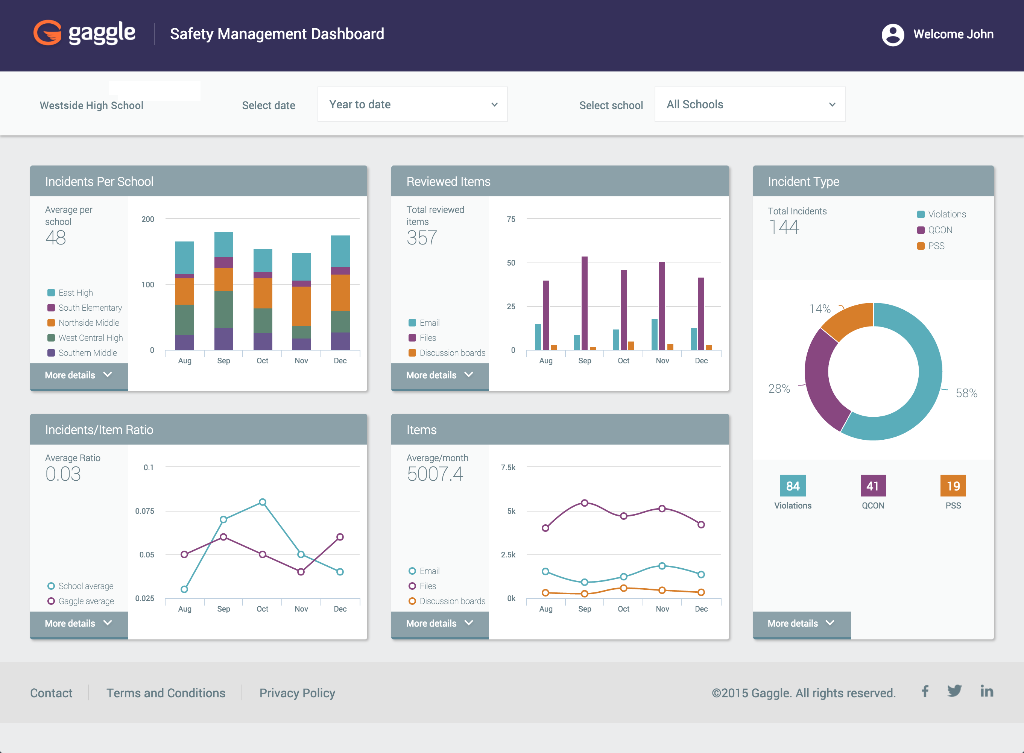1024x753 pixels.
Task: Click the LinkedIn icon in the footer
Action: (986, 691)
